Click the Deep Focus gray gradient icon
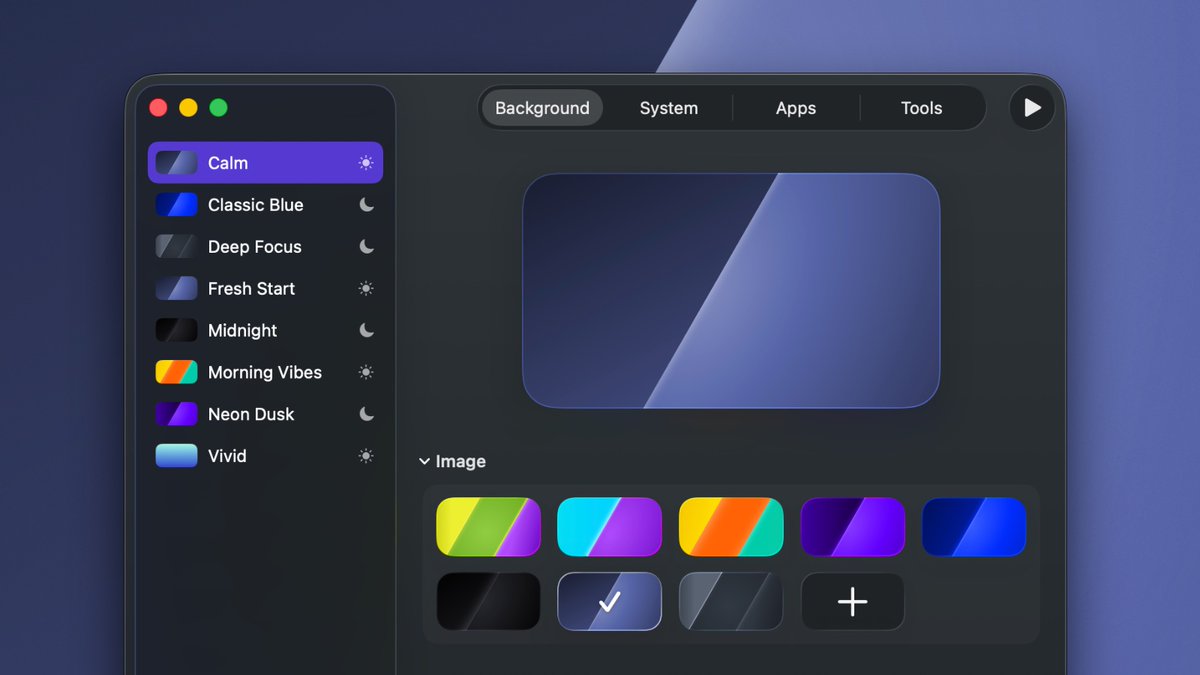The height and width of the screenshot is (675, 1200). point(175,246)
